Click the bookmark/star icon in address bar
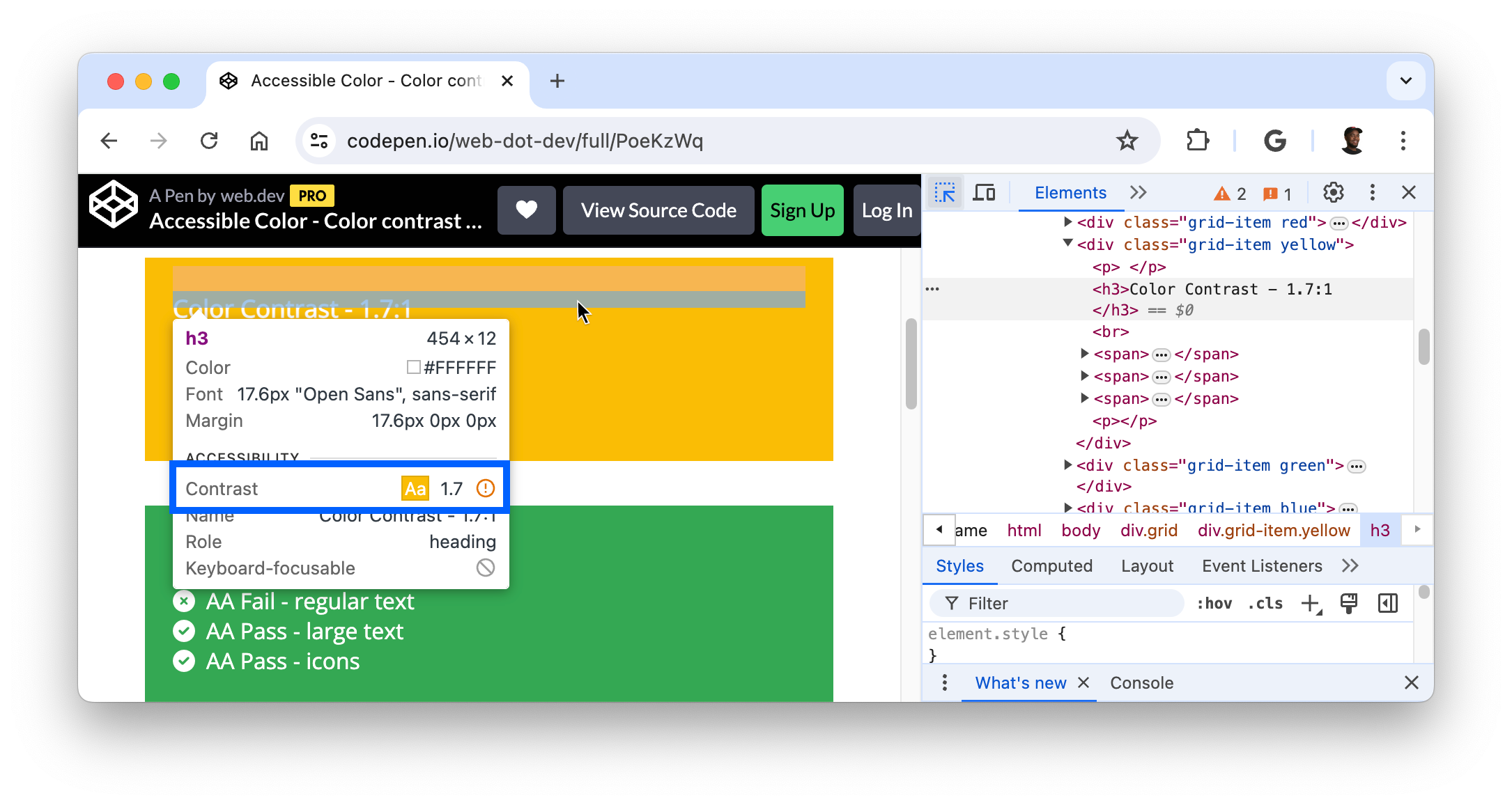 pyautogui.click(x=1127, y=141)
